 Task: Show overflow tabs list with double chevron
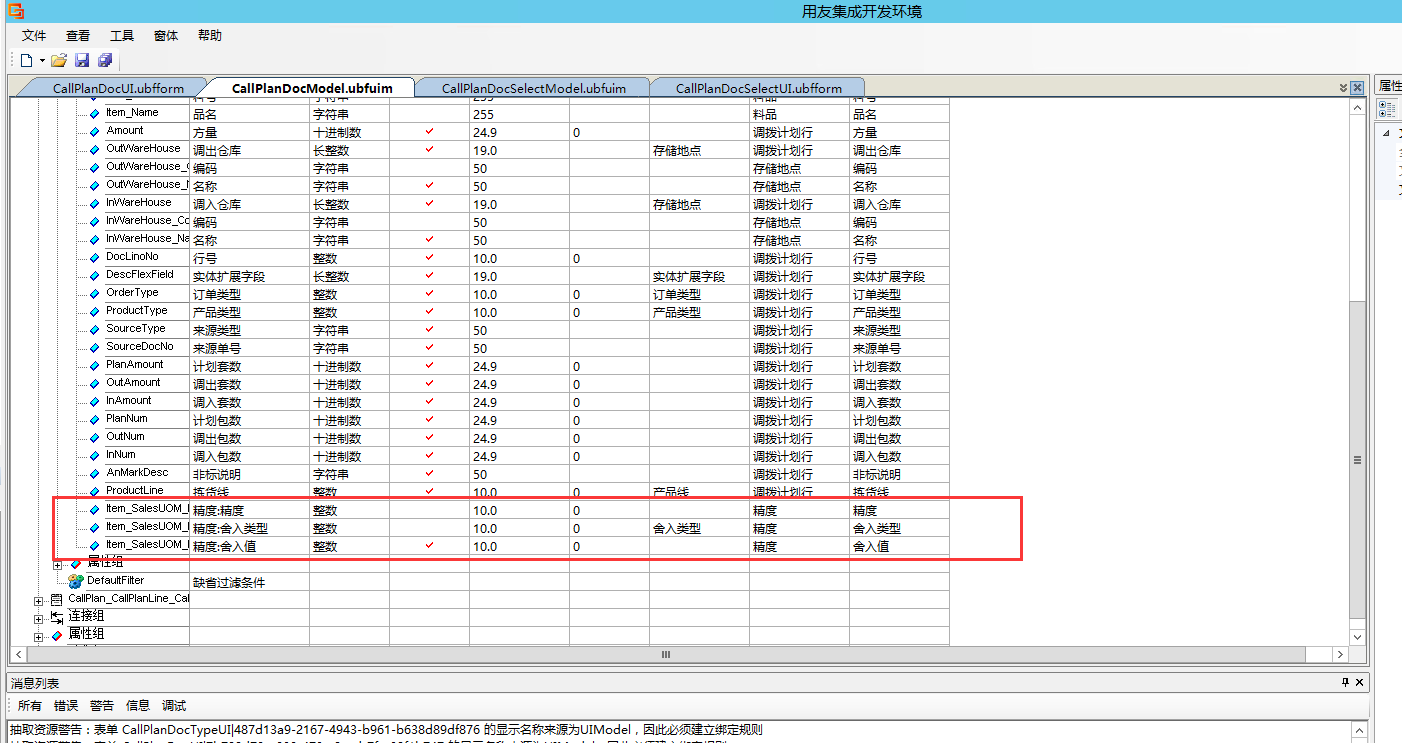point(1343,88)
